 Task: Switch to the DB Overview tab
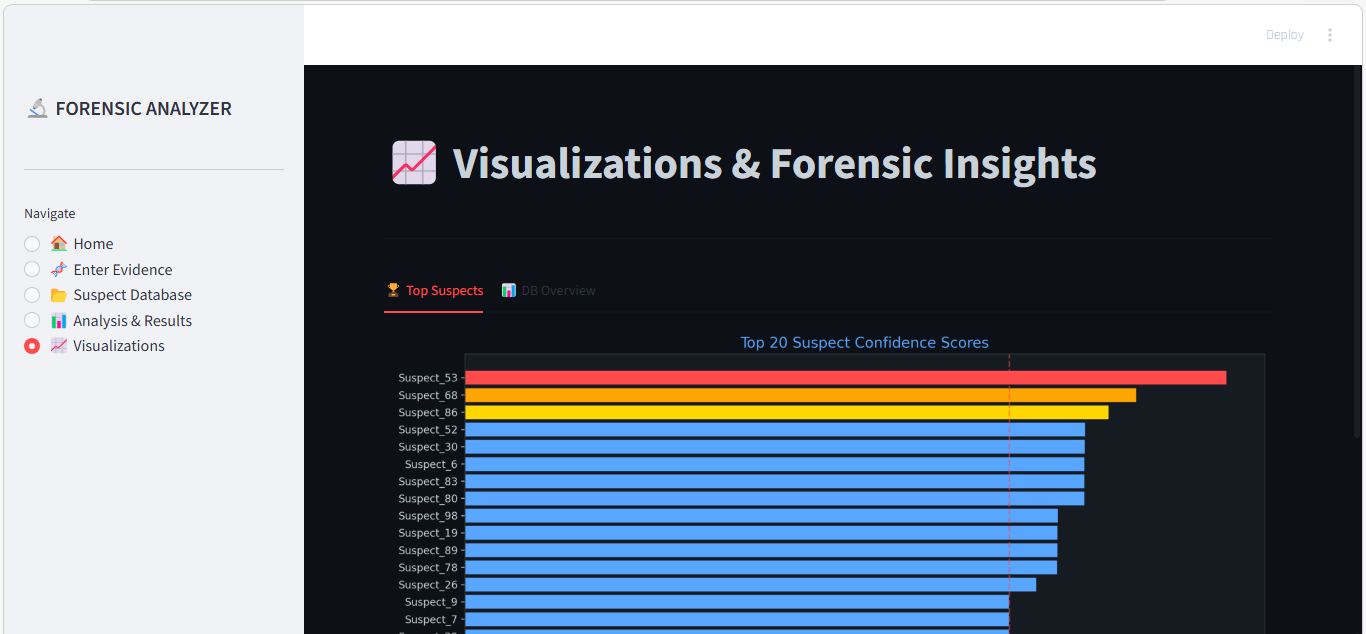coord(548,291)
